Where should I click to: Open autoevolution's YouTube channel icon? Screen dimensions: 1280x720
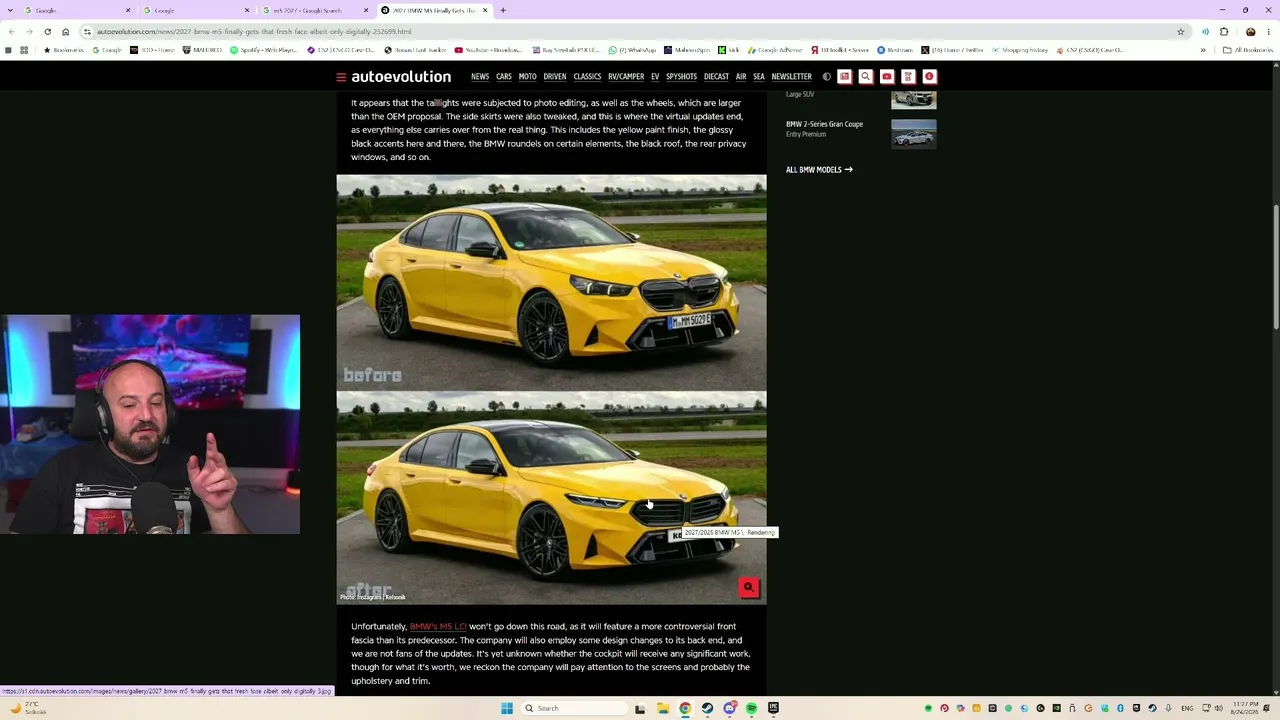coord(887,77)
